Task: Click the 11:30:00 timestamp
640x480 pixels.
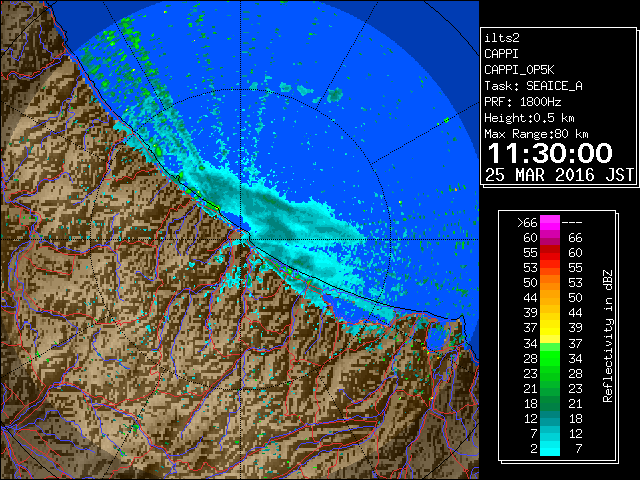Action: click(x=549, y=153)
